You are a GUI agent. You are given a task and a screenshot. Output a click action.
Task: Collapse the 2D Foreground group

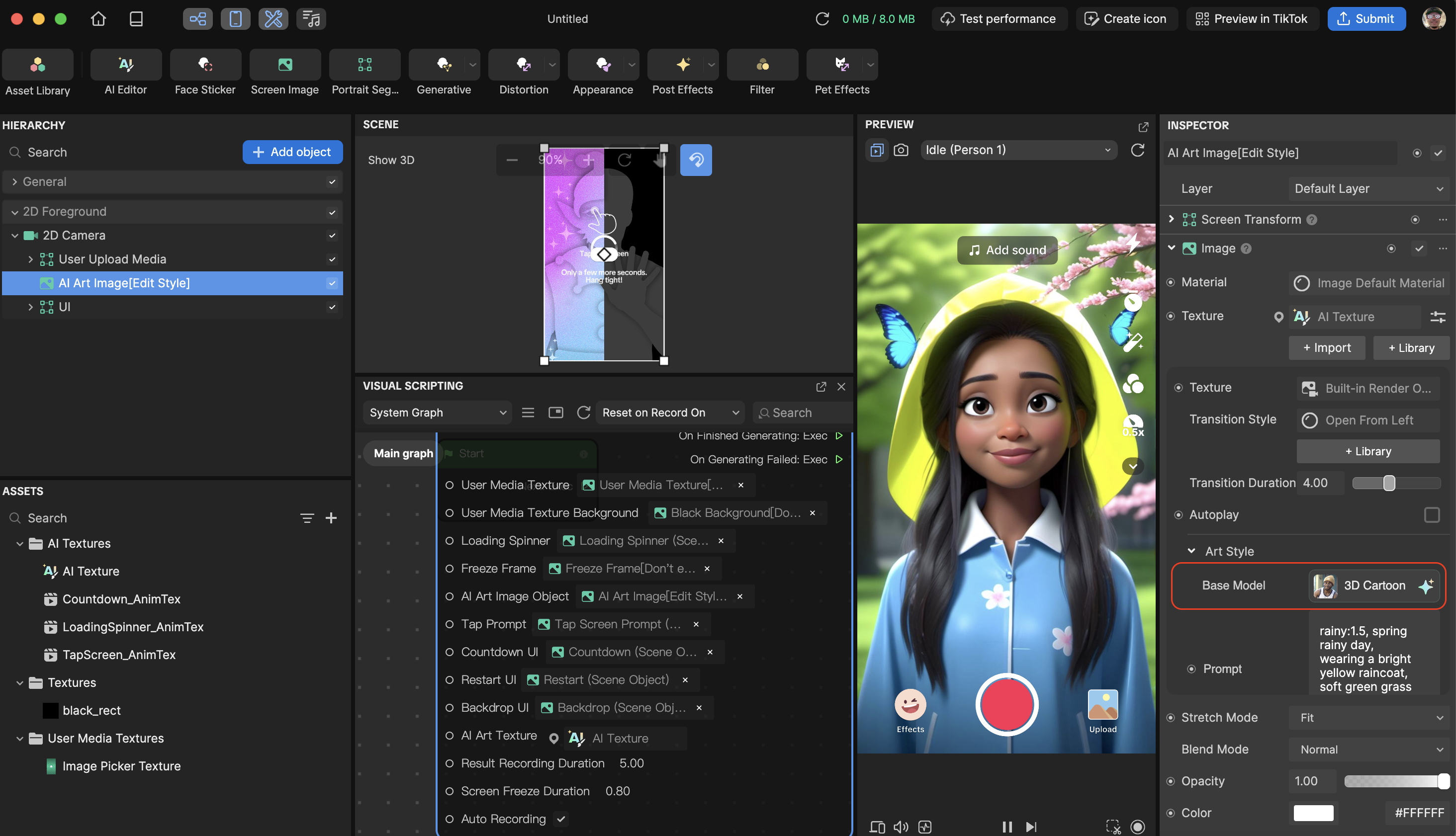tap(15, 212)
